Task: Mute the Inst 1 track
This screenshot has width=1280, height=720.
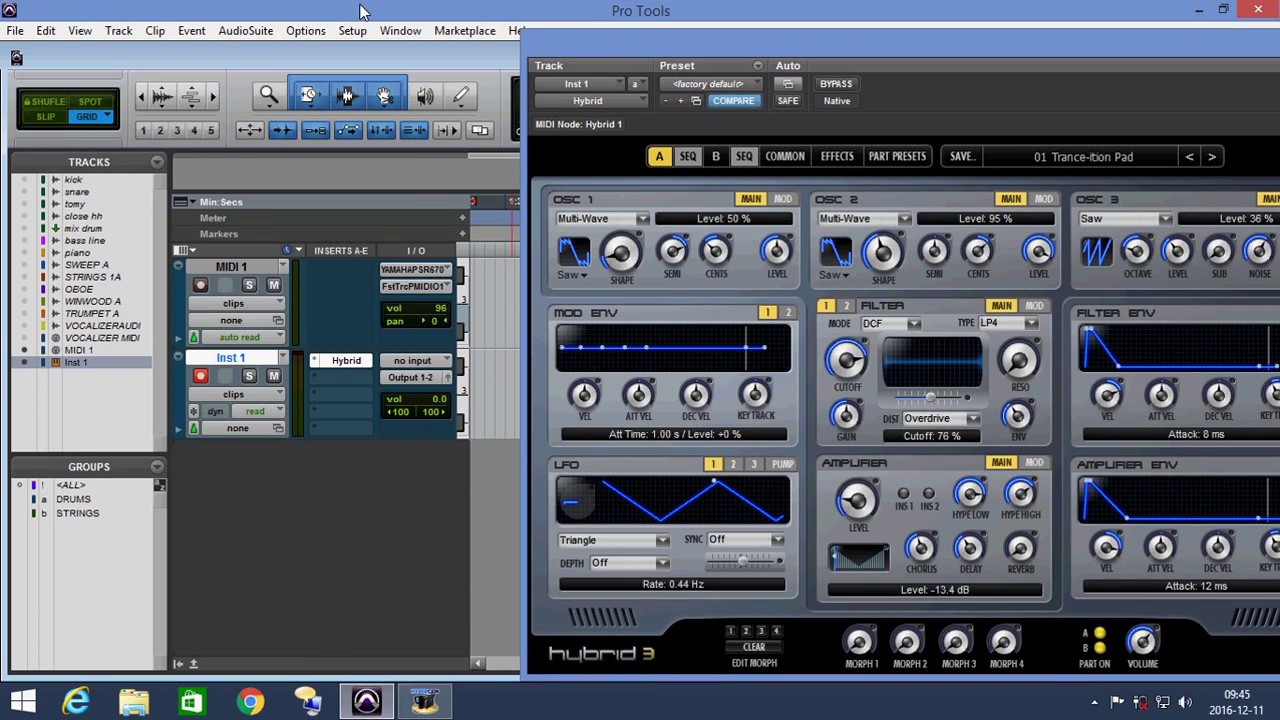Action: [273, 376]
